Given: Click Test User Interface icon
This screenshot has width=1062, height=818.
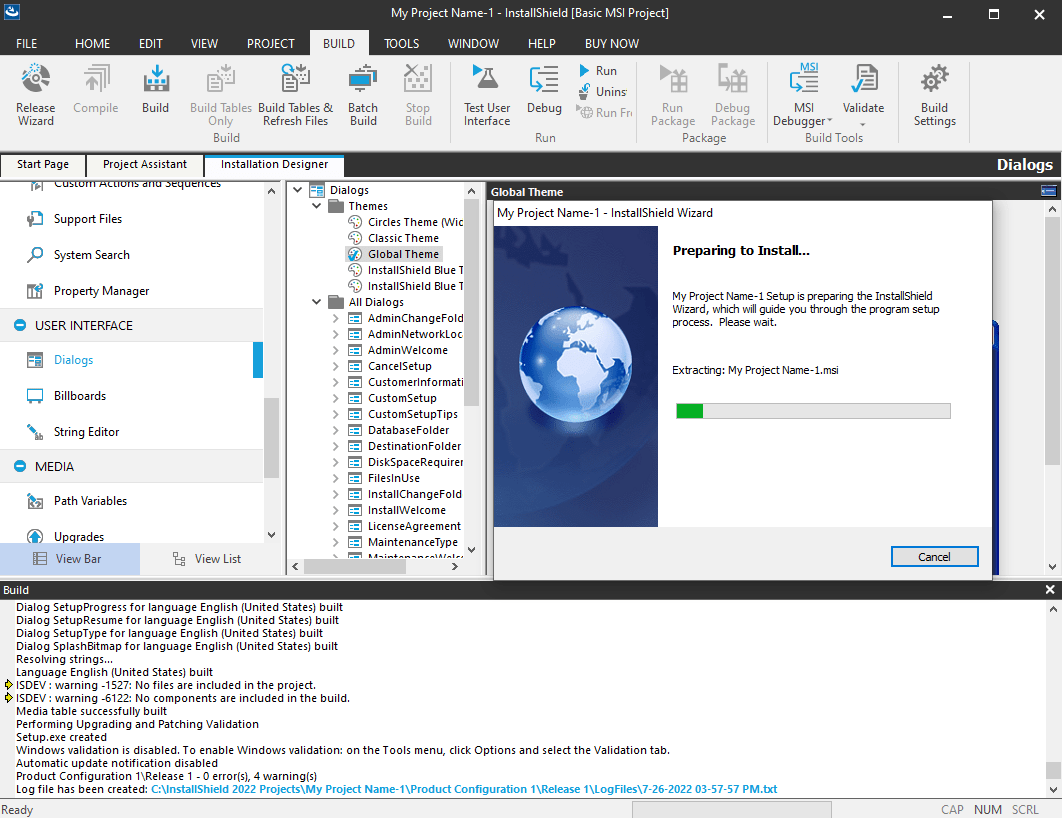Looking at the screenshot, I should pos(487,95).
